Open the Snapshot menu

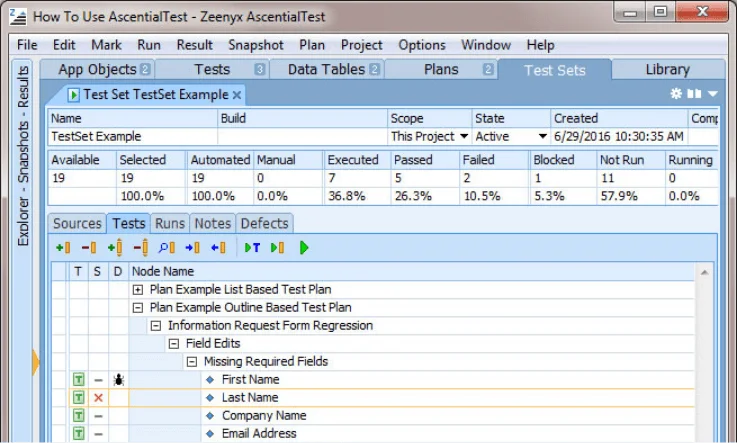tap(256, 45)
